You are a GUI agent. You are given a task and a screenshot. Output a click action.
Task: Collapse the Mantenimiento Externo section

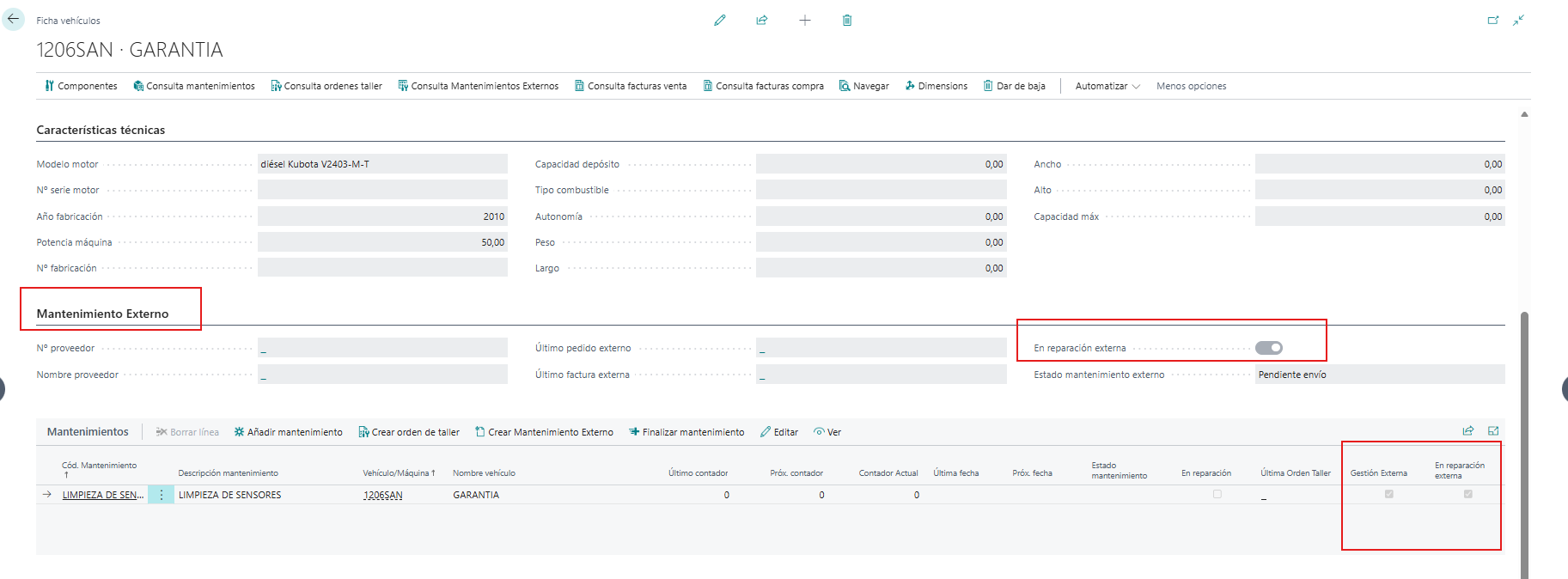pos(102,314)
